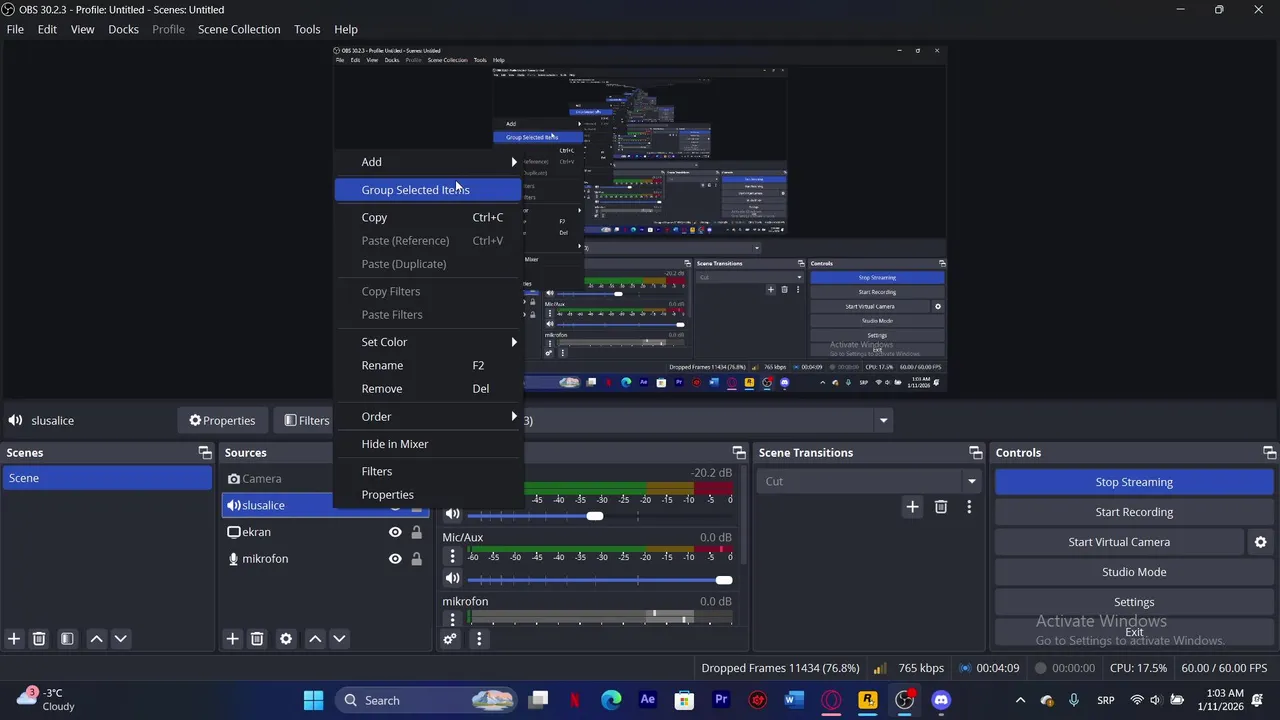Viewport: 1280px width, 720px height.
Task: Open the source toolbar device dropdown arrow
Action: pyautogui.click(x=883, y=421)
